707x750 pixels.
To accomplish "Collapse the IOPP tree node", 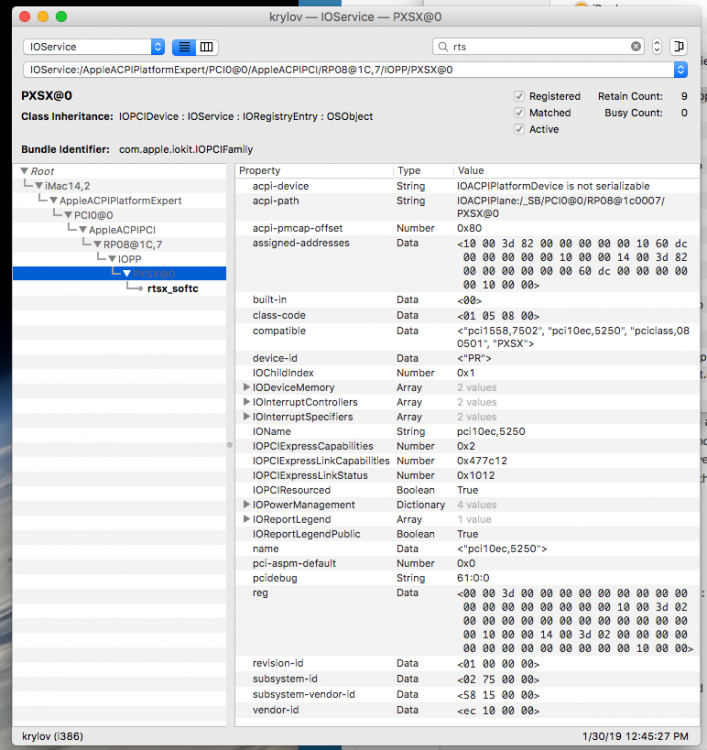I will click(x=112, y=259).
